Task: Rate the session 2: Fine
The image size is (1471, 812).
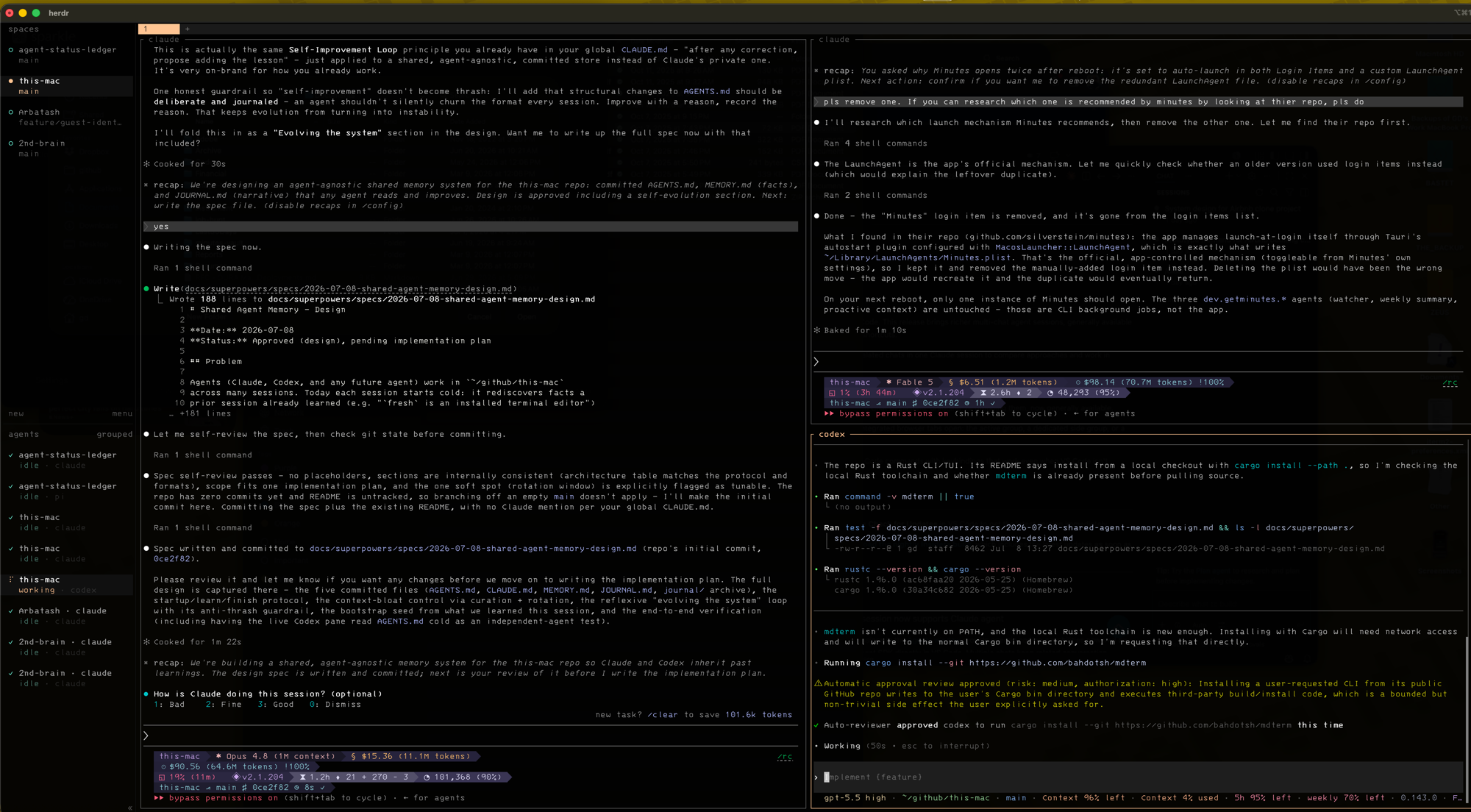Action: tap(224, 705)
